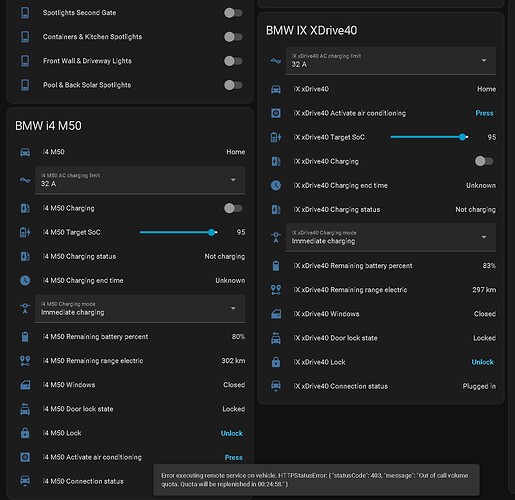The width and height of the screenshot is (515, 500).
Task: Click the car icon for iX xDrive40 Connection status
Action: tap(276, 386)
